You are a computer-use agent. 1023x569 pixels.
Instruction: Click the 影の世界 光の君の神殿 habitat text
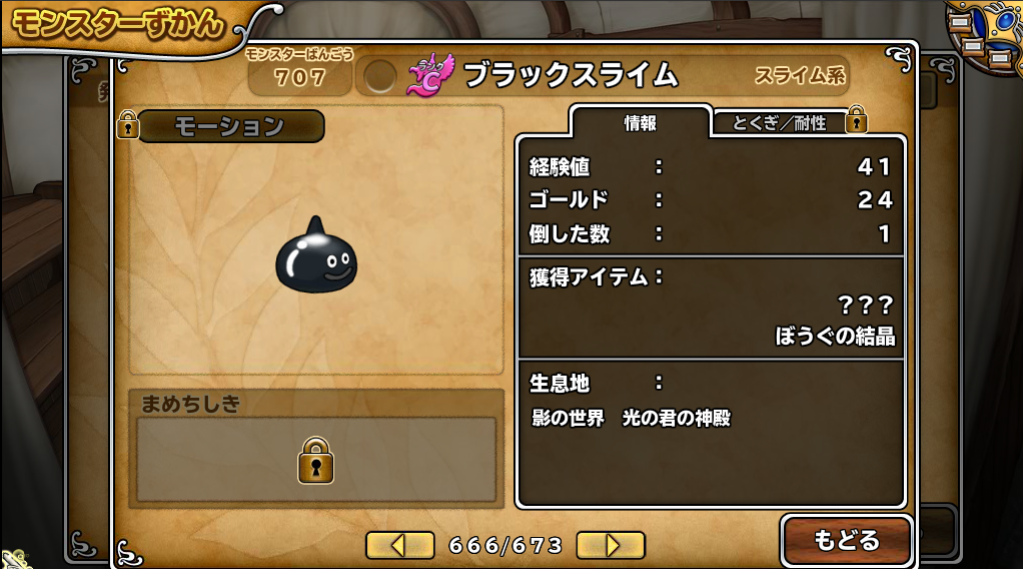(631, 418)
